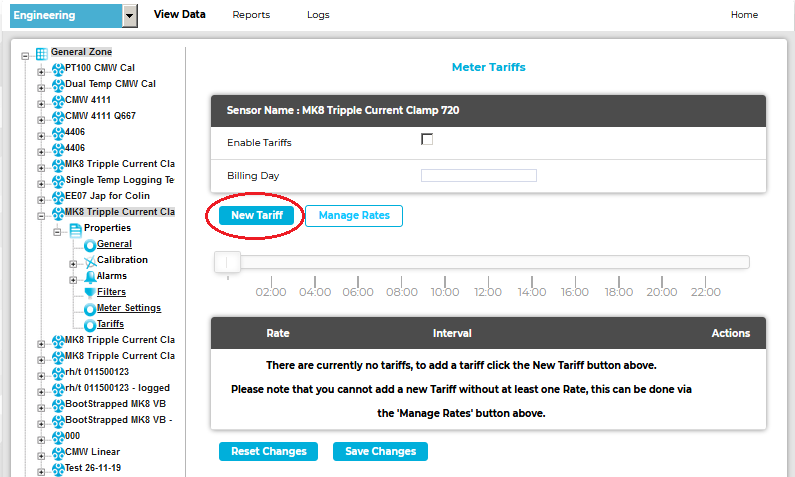
Task: Collapse the Properties node
Action: pyautogui.click(x=57, y=232)
